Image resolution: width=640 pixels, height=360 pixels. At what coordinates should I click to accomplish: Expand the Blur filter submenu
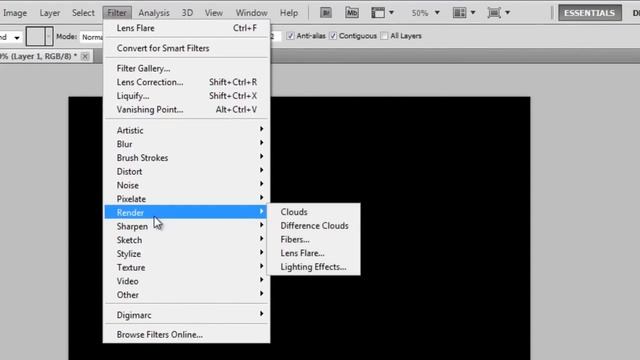point(186,144)
